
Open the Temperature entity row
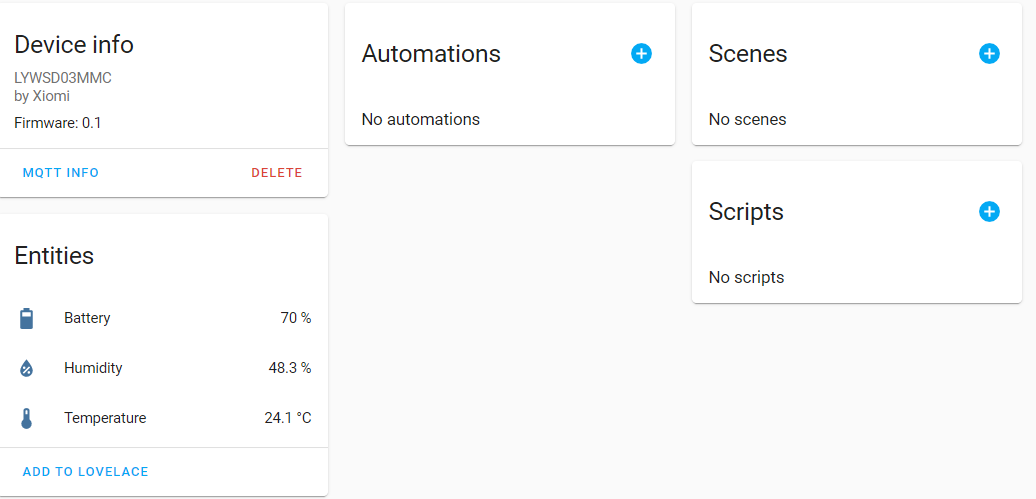click(105, 418)
